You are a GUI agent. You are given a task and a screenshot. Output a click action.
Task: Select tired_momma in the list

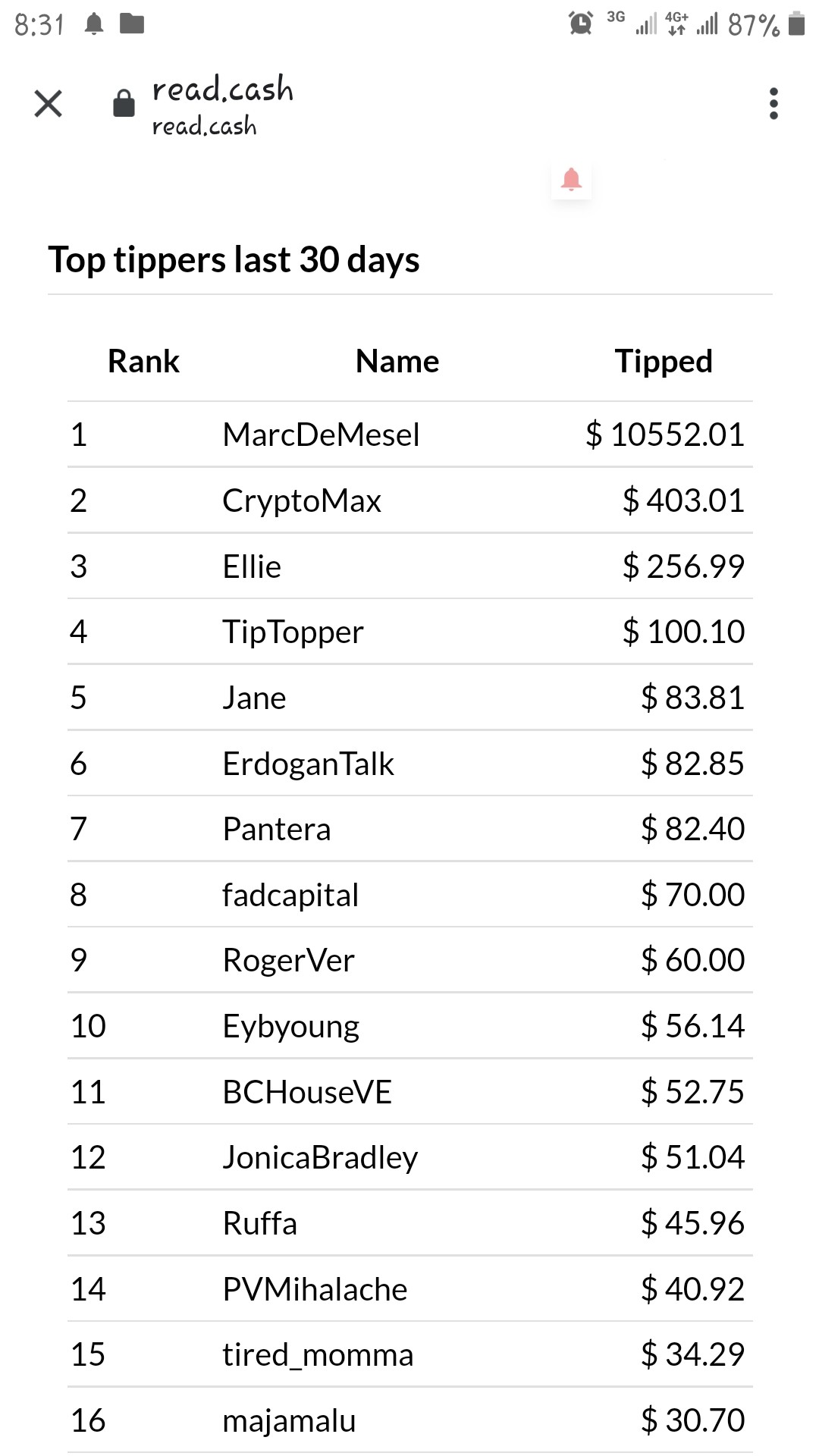click(318, 1355)
